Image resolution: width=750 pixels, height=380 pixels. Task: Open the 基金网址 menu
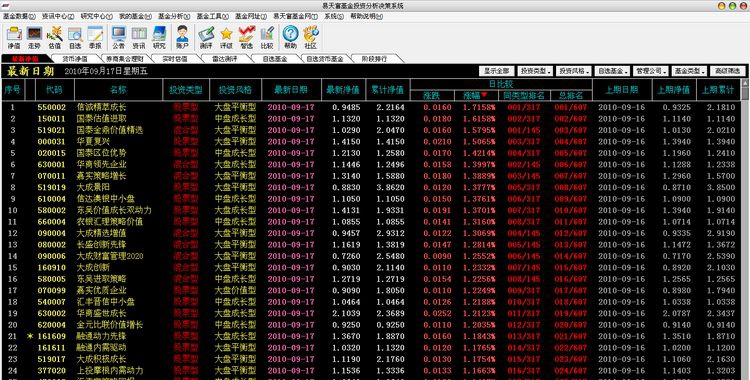coord(251,16)
